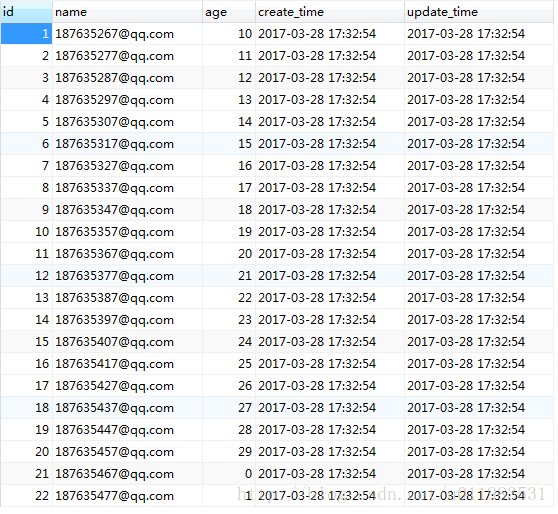Click id cell 9
This screenshot has width=558, height=514.
pos(26,210)
